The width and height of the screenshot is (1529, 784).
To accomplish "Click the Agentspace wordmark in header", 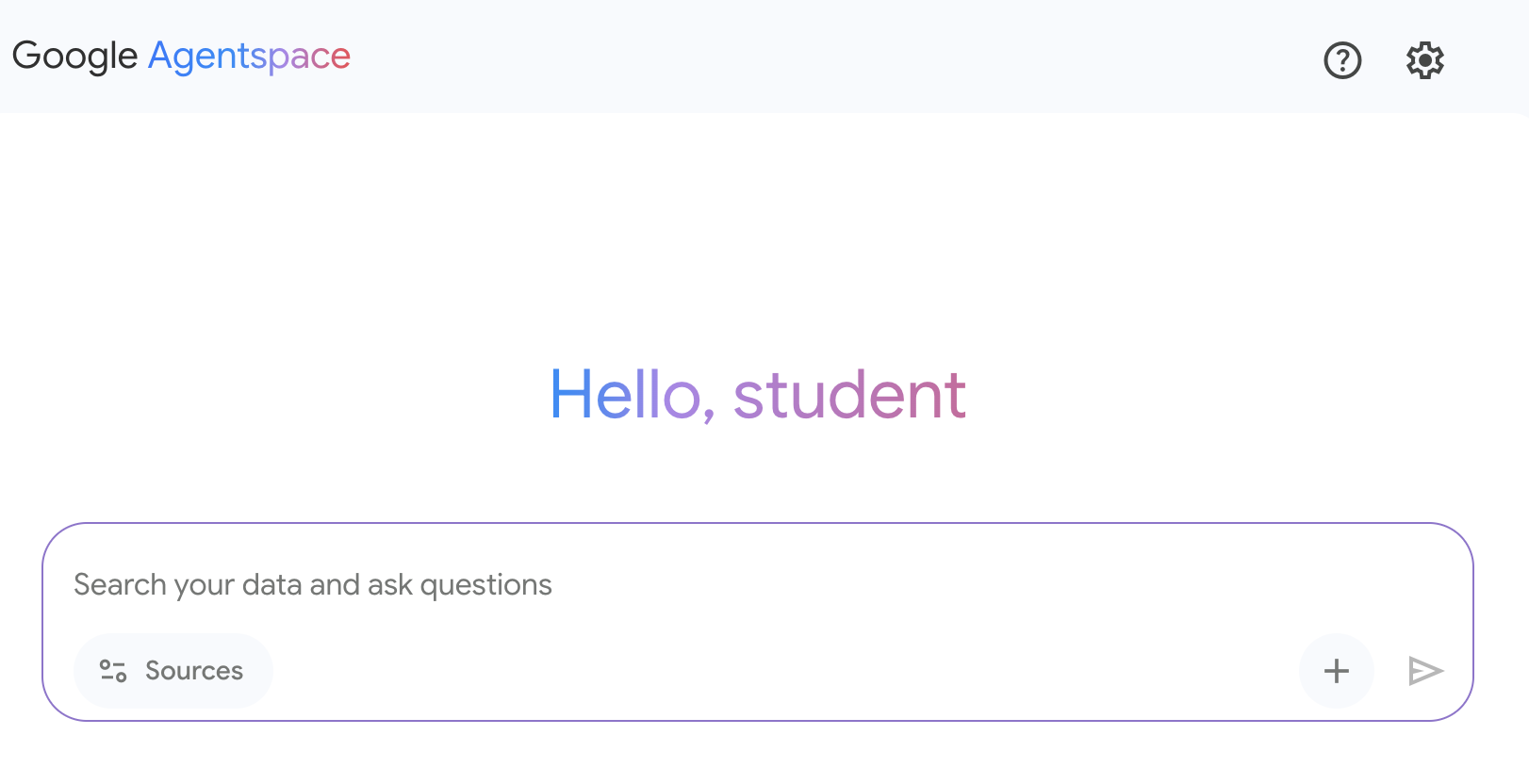I will click(249, 57).
